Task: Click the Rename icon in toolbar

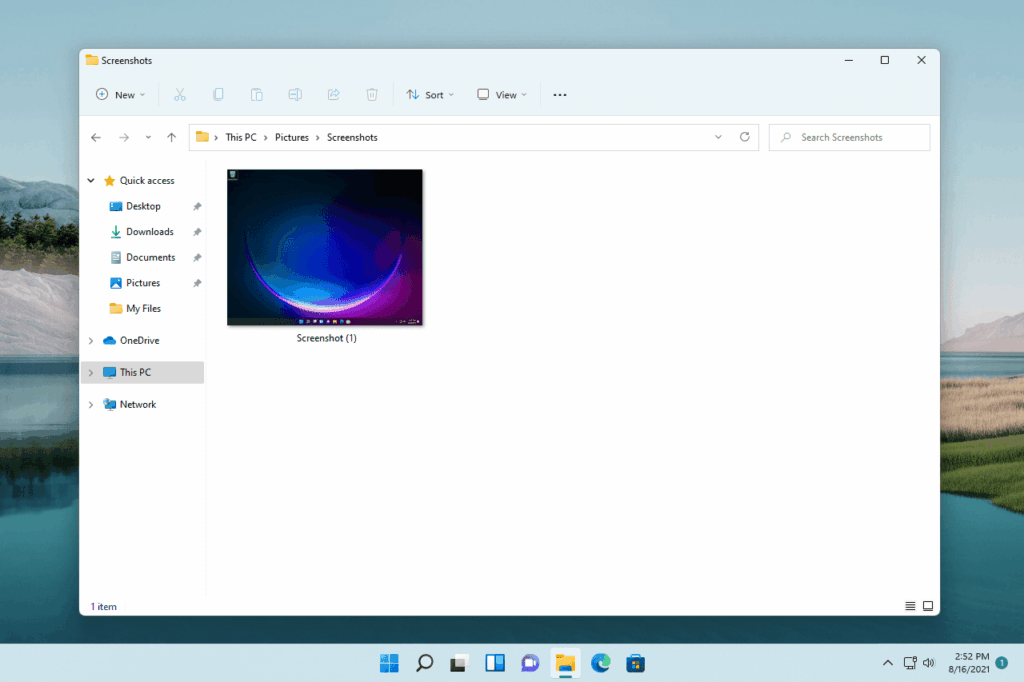Action: (295, 95)
